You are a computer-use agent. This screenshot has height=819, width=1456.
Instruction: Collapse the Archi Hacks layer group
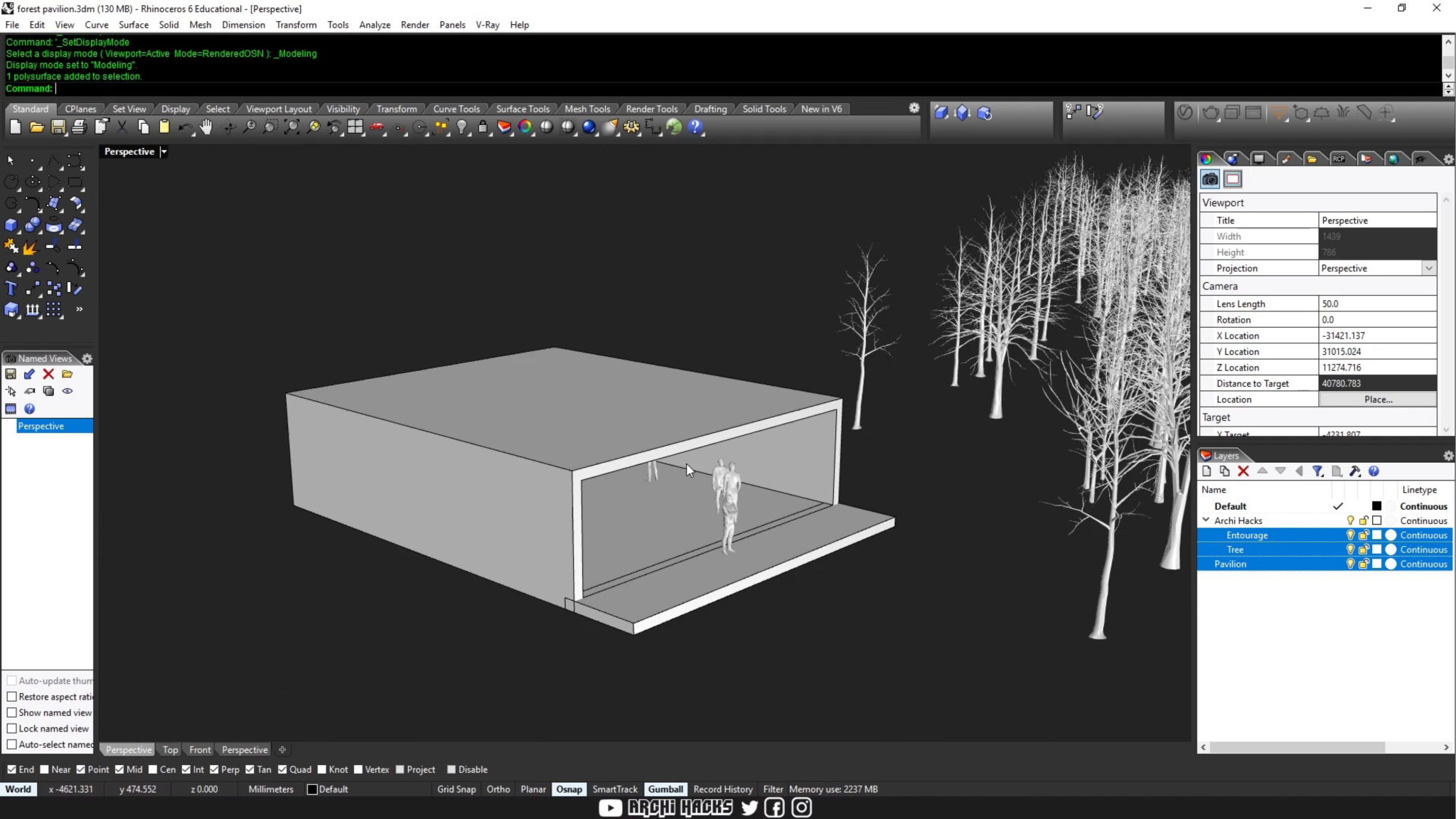point(1206,520)
